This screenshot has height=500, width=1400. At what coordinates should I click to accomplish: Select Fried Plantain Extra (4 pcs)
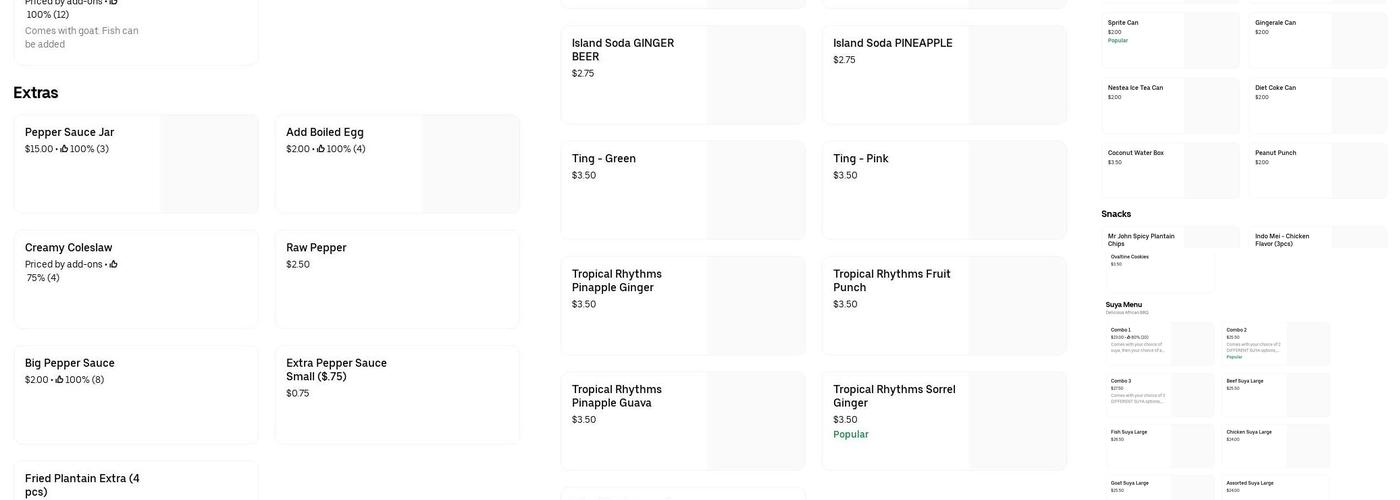pos(135,482)
